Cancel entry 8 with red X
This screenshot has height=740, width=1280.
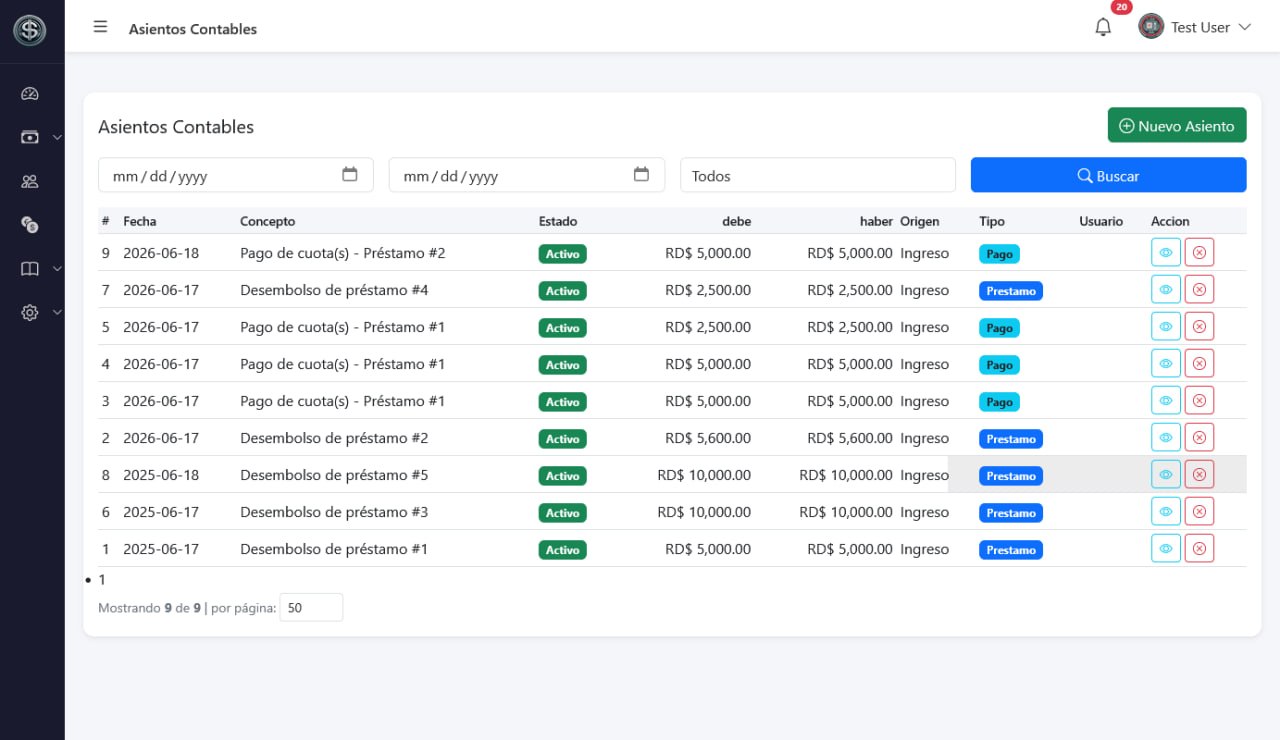pyautogui.click(x=1199, y=475)
